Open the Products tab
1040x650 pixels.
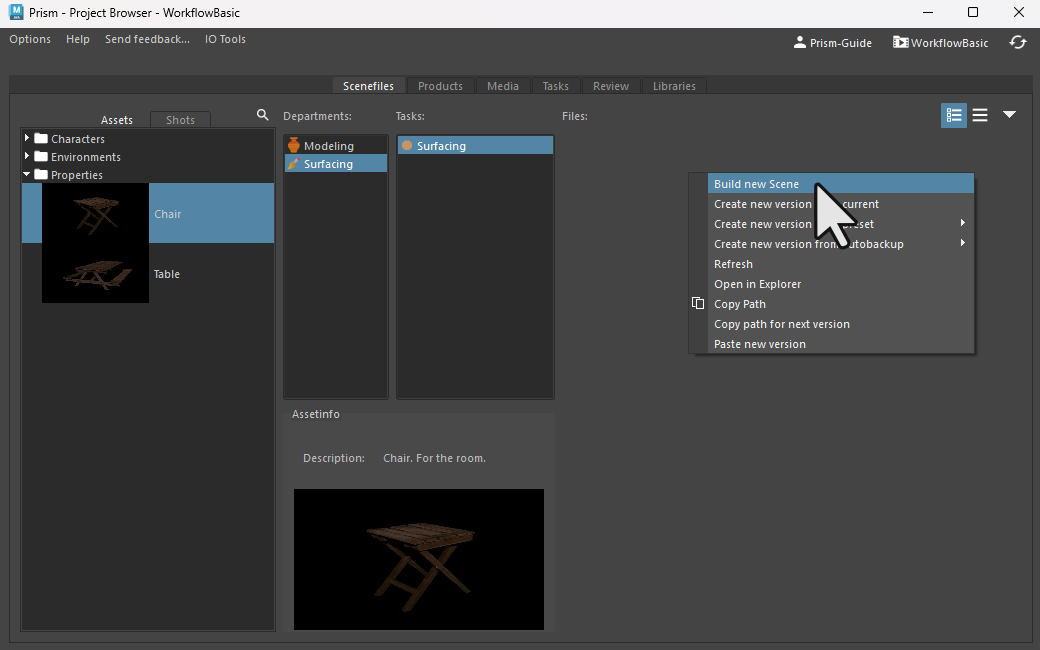[440, 86]
